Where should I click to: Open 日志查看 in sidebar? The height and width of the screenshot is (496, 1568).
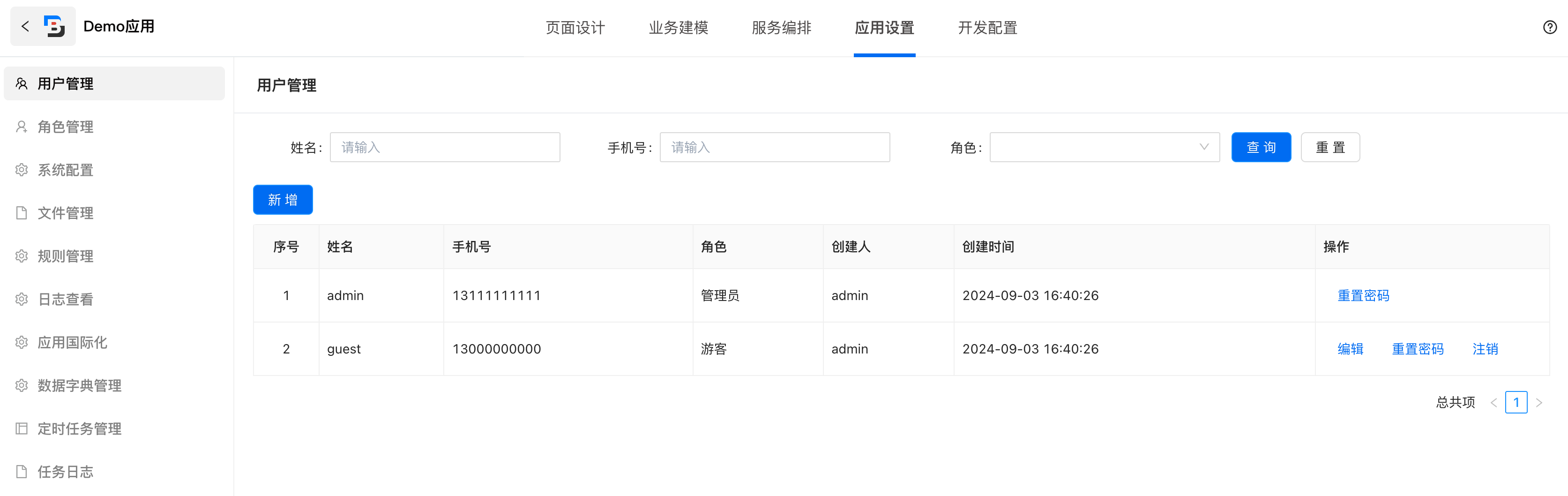114,300
